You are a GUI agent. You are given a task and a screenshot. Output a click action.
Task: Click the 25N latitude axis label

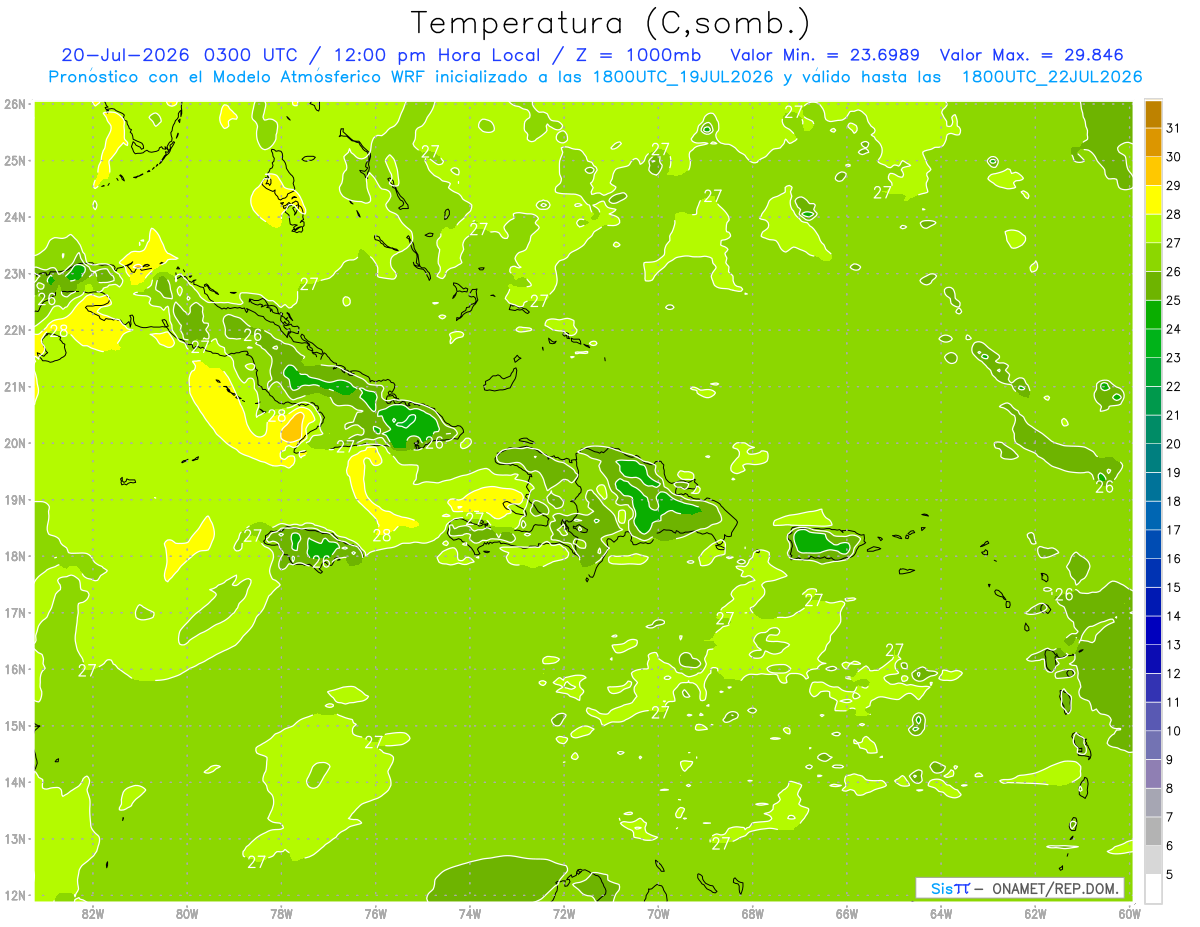coord(14,160)
